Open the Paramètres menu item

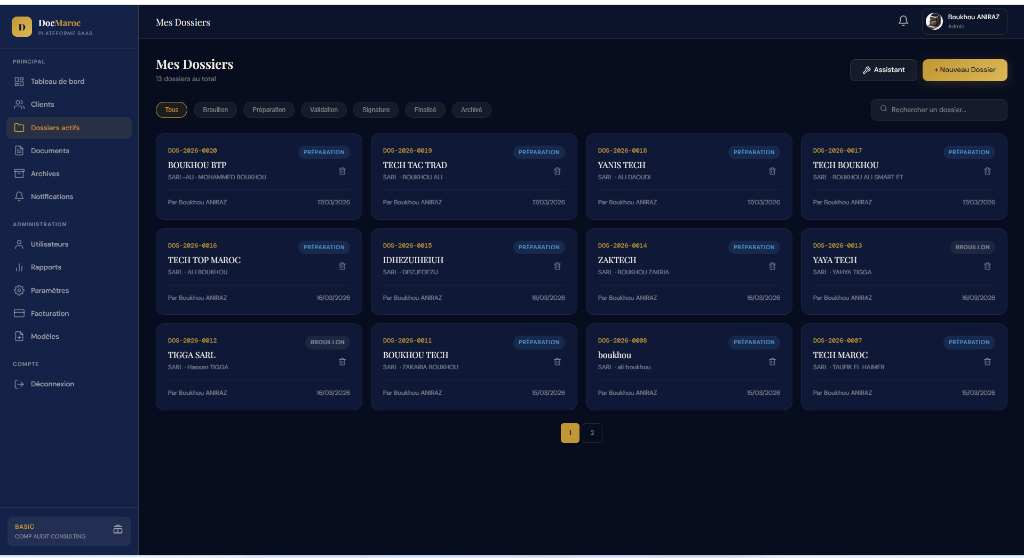51,290
